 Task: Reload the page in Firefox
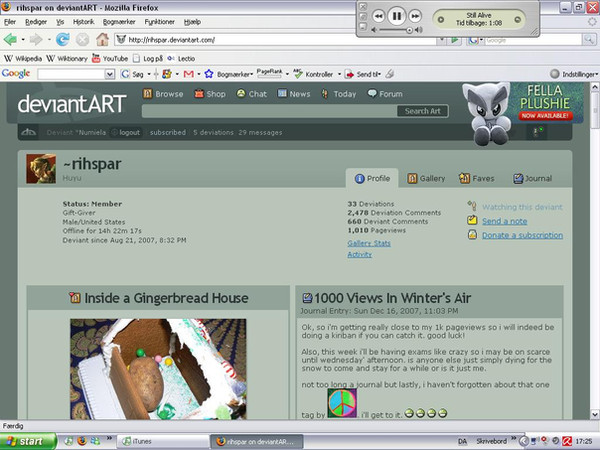(62, 39)
